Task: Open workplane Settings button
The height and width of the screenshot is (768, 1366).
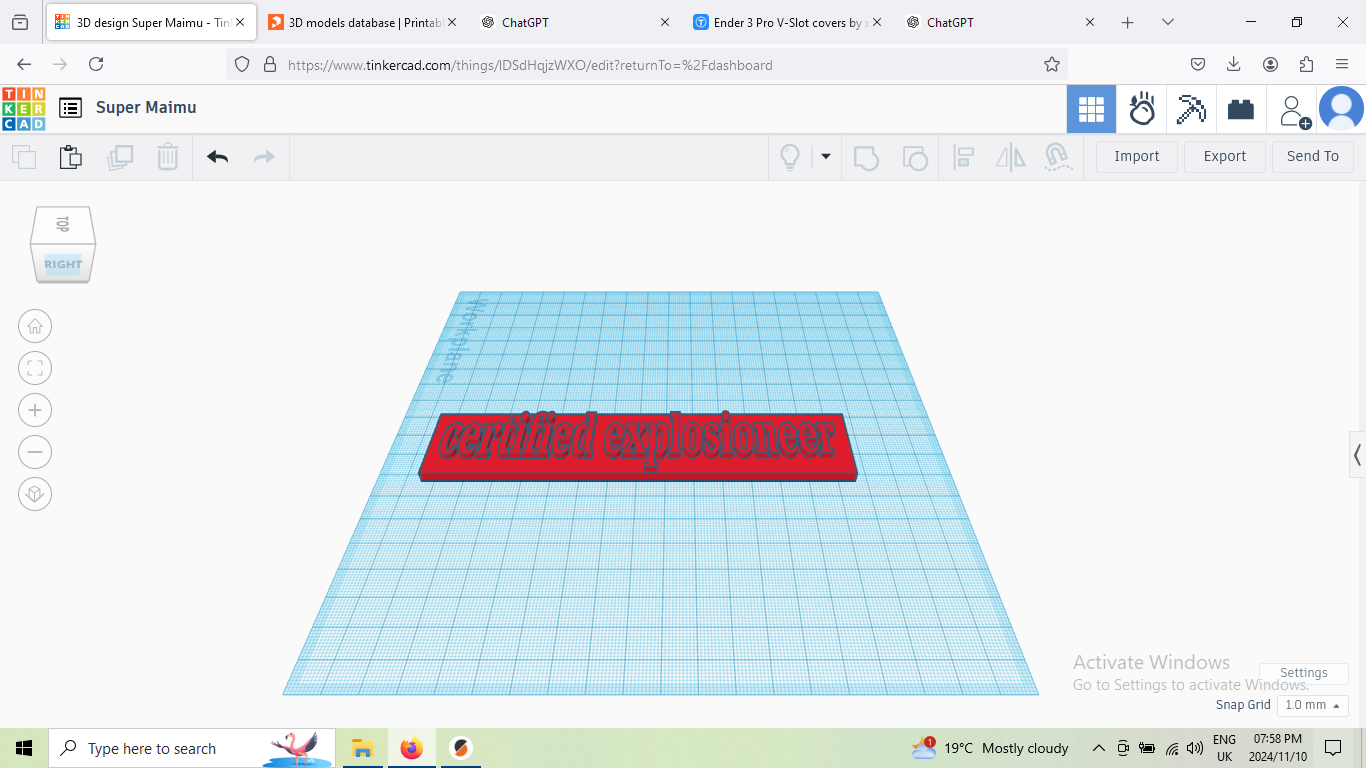Action: (1304, 673)
